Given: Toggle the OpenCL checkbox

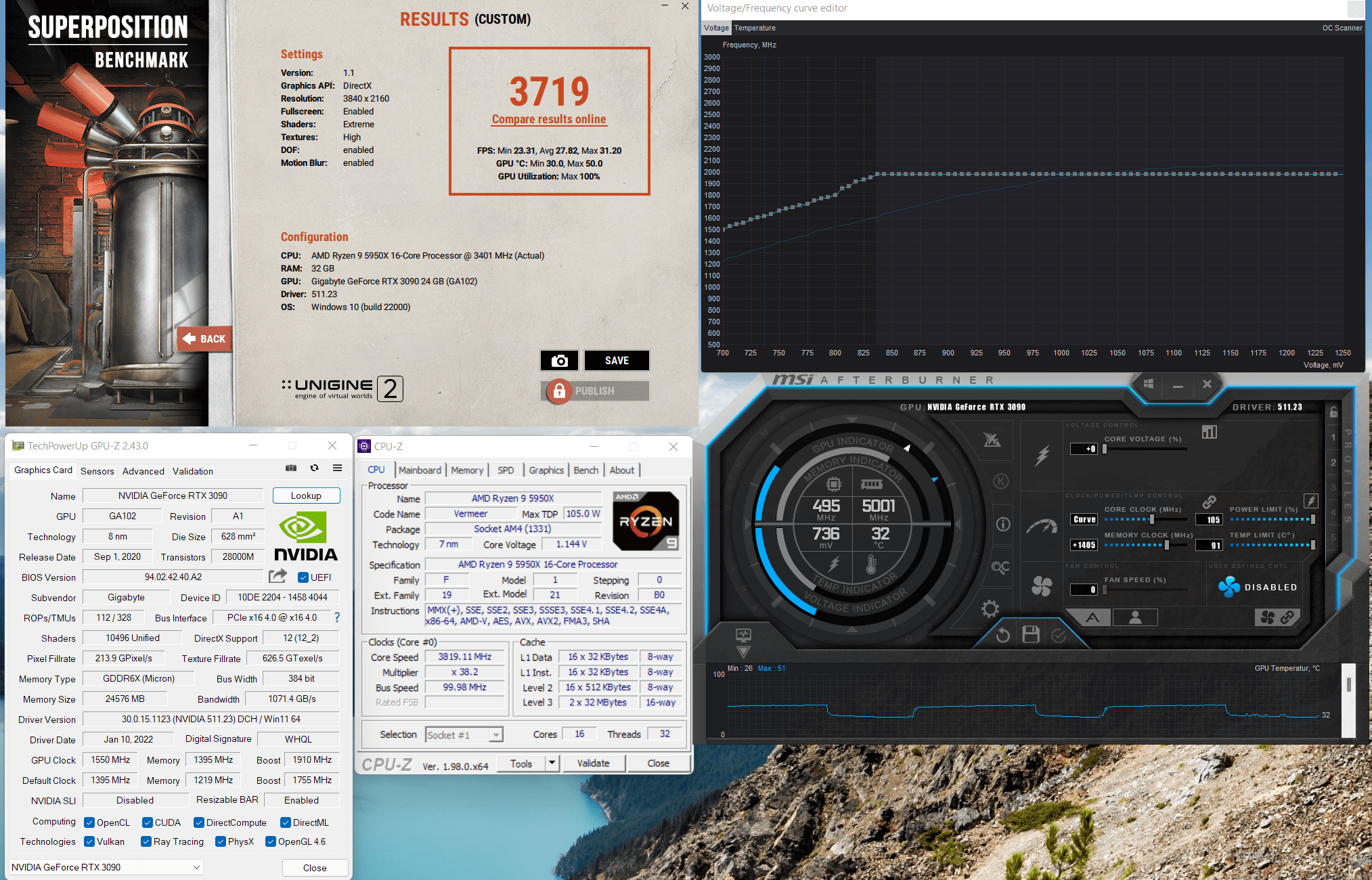Looking at the screenshot, I should pyautogui.click(x=89, y=822).
